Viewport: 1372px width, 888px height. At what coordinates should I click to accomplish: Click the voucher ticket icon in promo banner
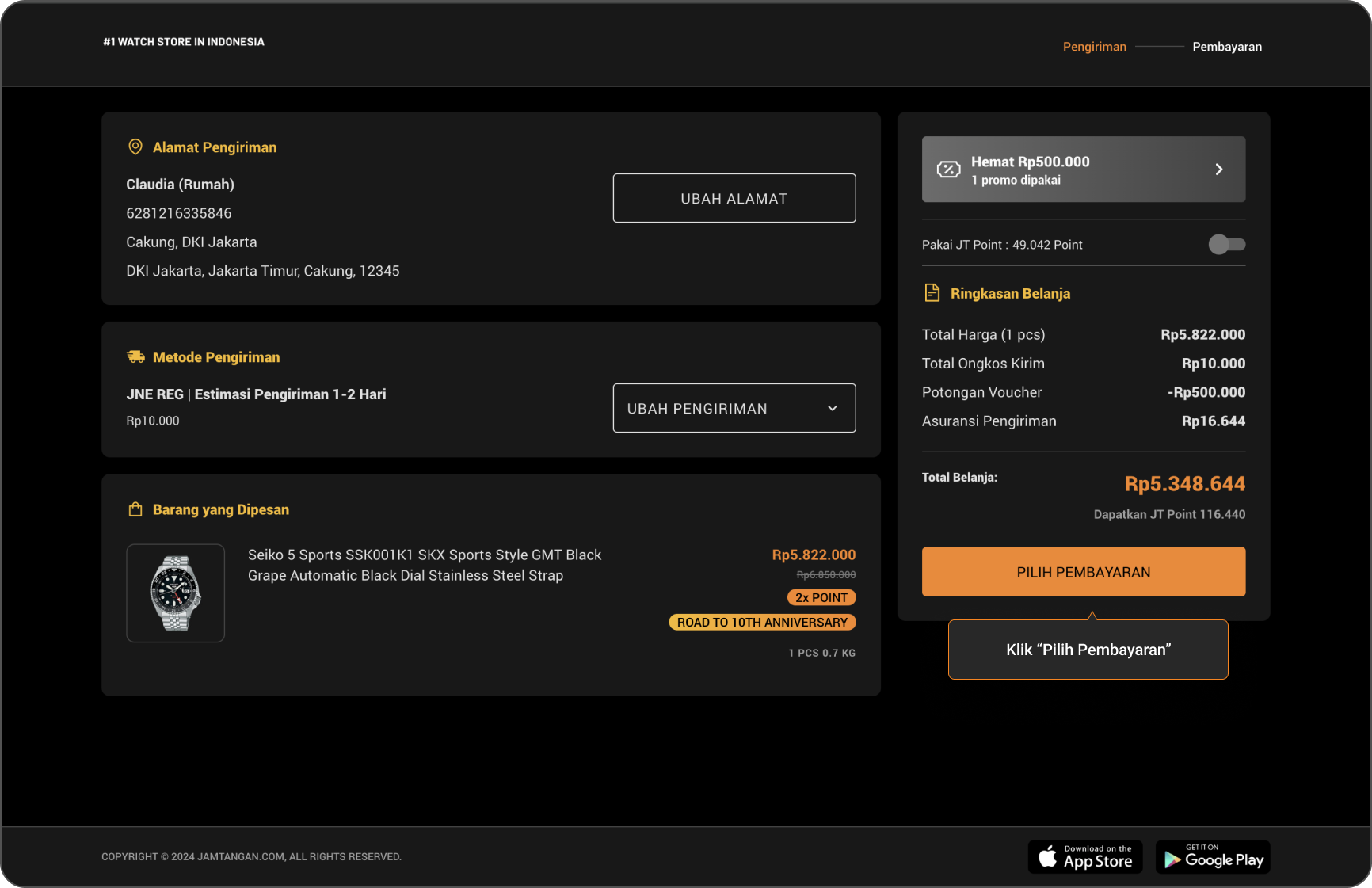(x=948, y=170)
